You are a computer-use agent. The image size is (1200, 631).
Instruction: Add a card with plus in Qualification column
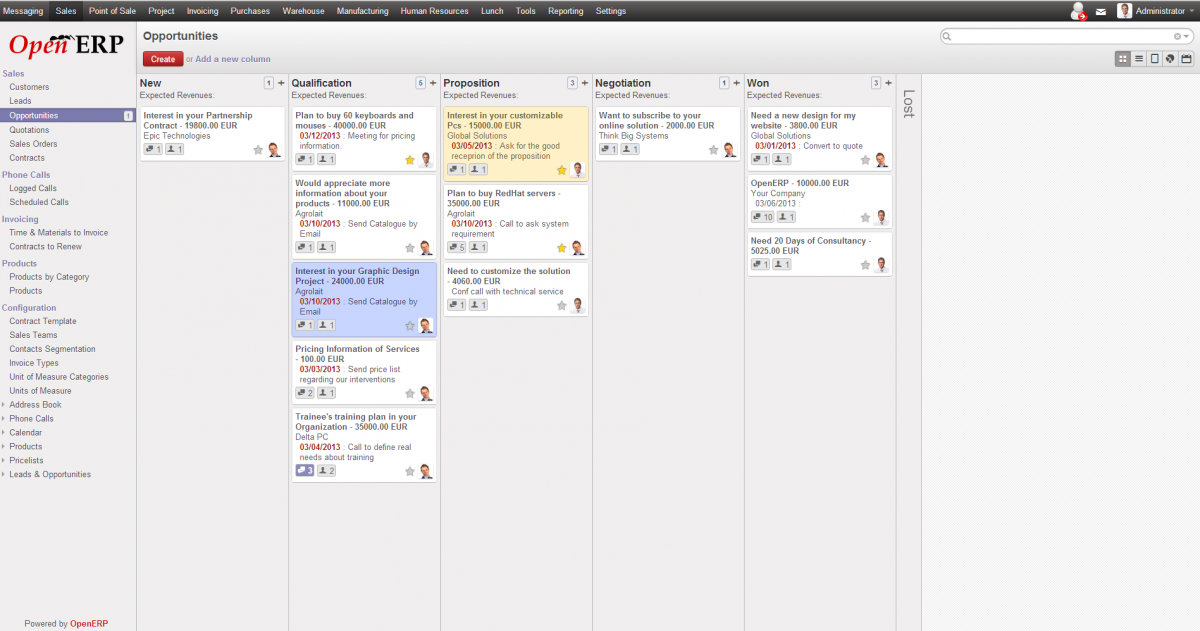pos(433,83)
